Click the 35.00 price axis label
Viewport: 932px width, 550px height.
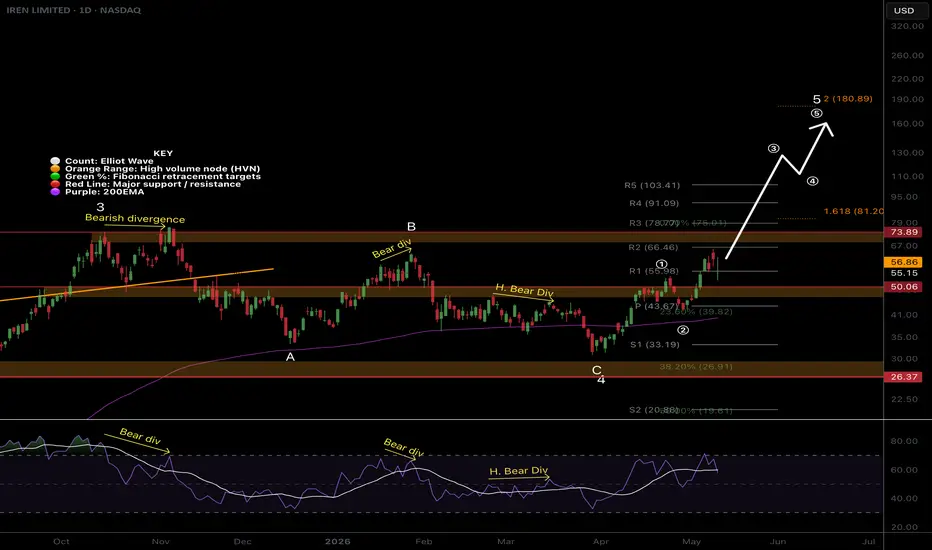[904, 337]
